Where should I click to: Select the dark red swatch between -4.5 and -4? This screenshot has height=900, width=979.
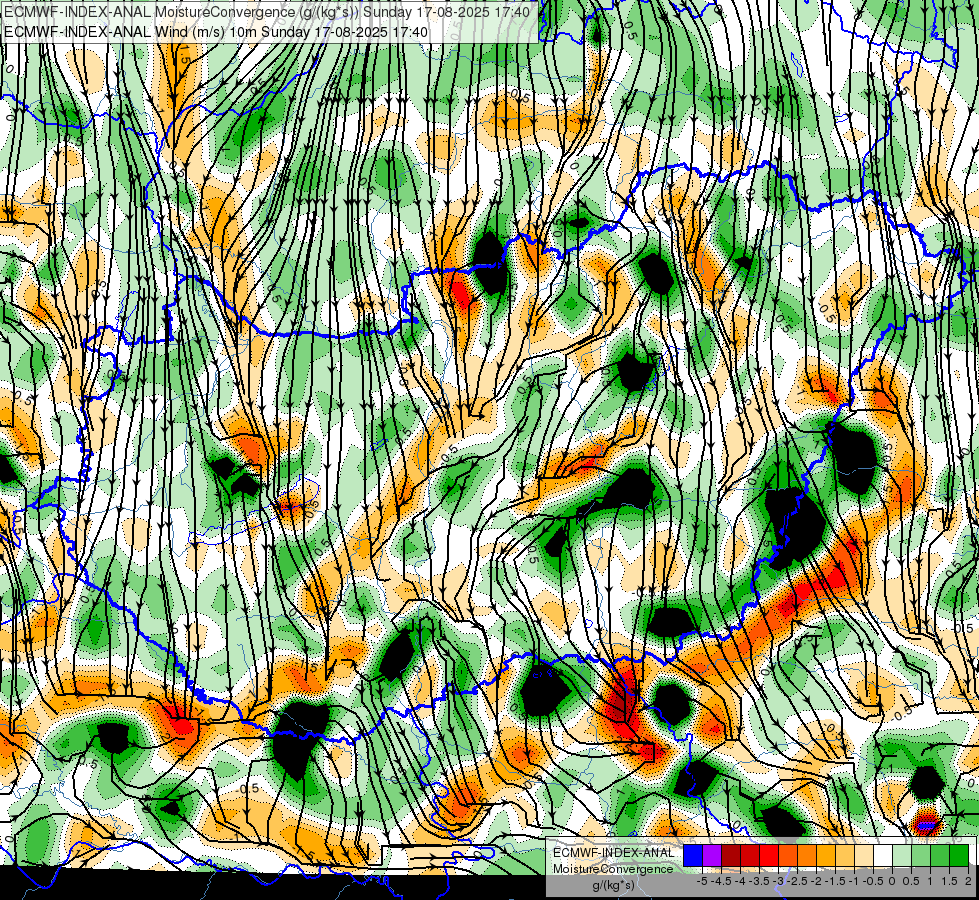click(731, 855)
